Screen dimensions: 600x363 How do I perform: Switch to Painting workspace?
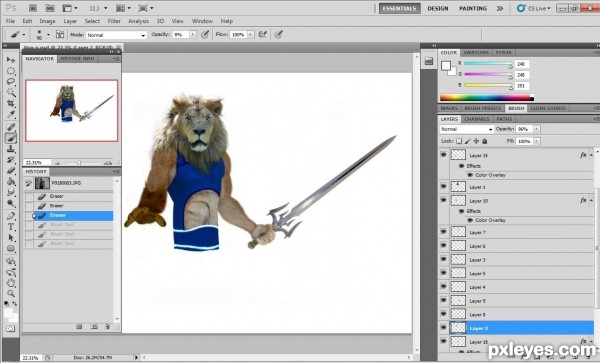coord(473,8)
